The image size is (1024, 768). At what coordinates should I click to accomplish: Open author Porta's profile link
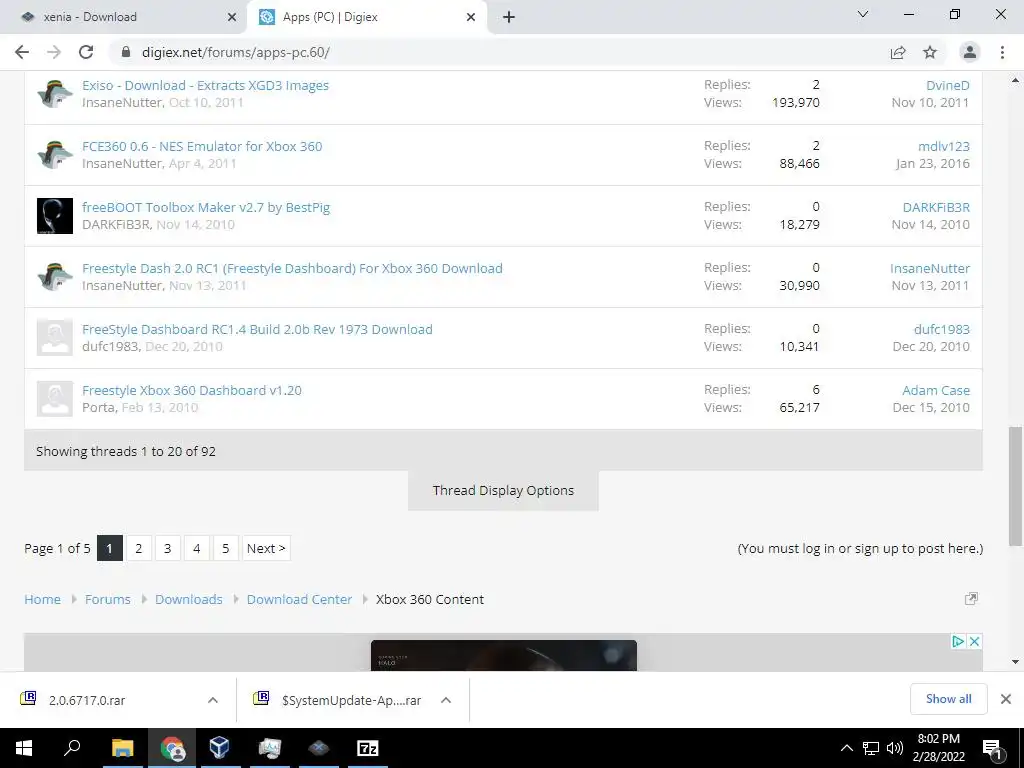(x=99, y=408)
